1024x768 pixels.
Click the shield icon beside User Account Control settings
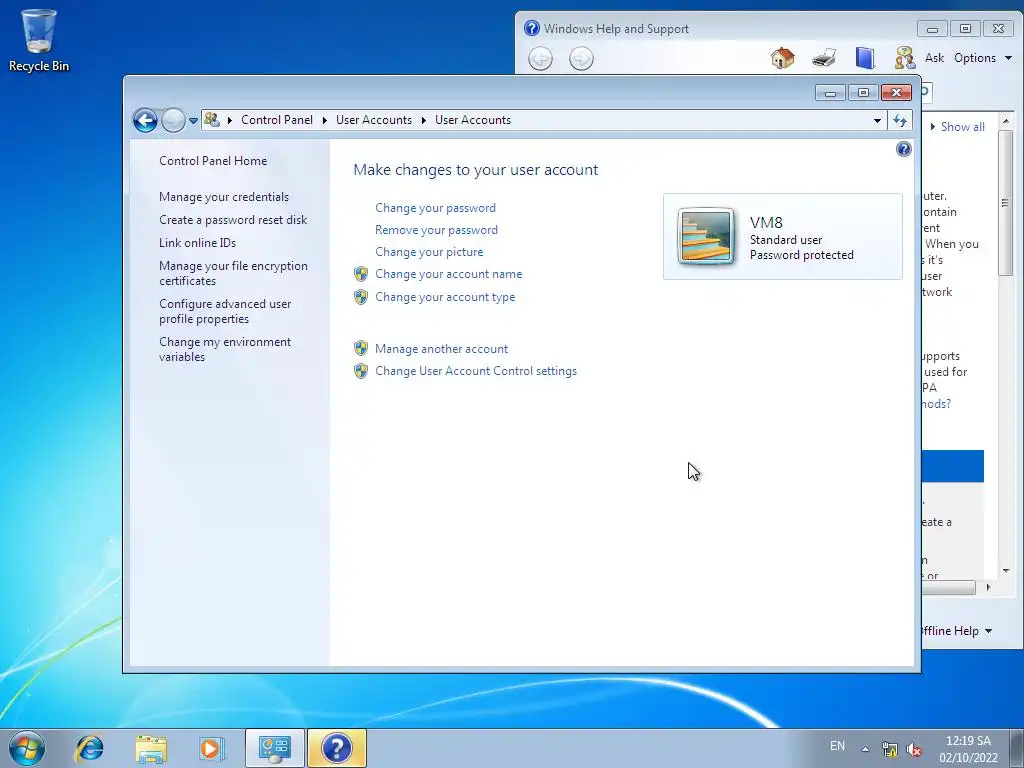click(x=360, y=371)
